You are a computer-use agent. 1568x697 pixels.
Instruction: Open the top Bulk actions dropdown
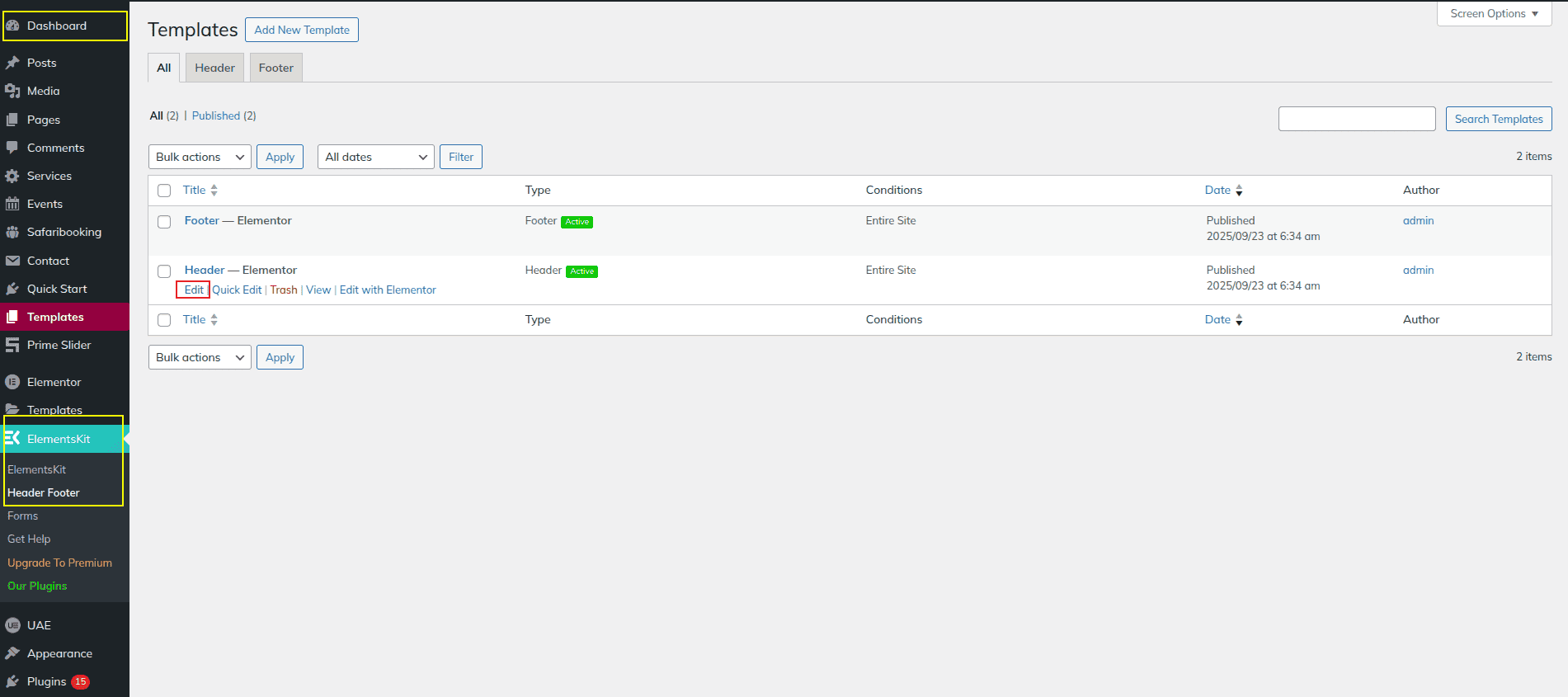(200, 157)
